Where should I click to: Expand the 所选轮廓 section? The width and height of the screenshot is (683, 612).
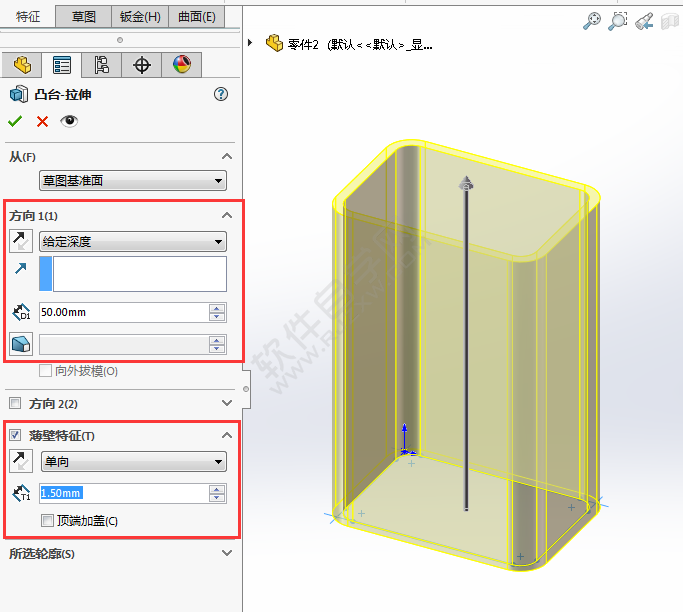coord(227,553)
